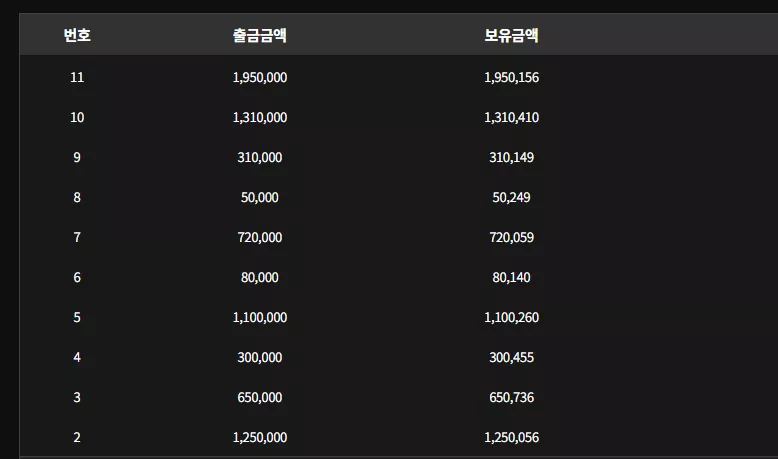778x459 pixels.
Task: Click balance value 80,140
Action: (511, 277)
